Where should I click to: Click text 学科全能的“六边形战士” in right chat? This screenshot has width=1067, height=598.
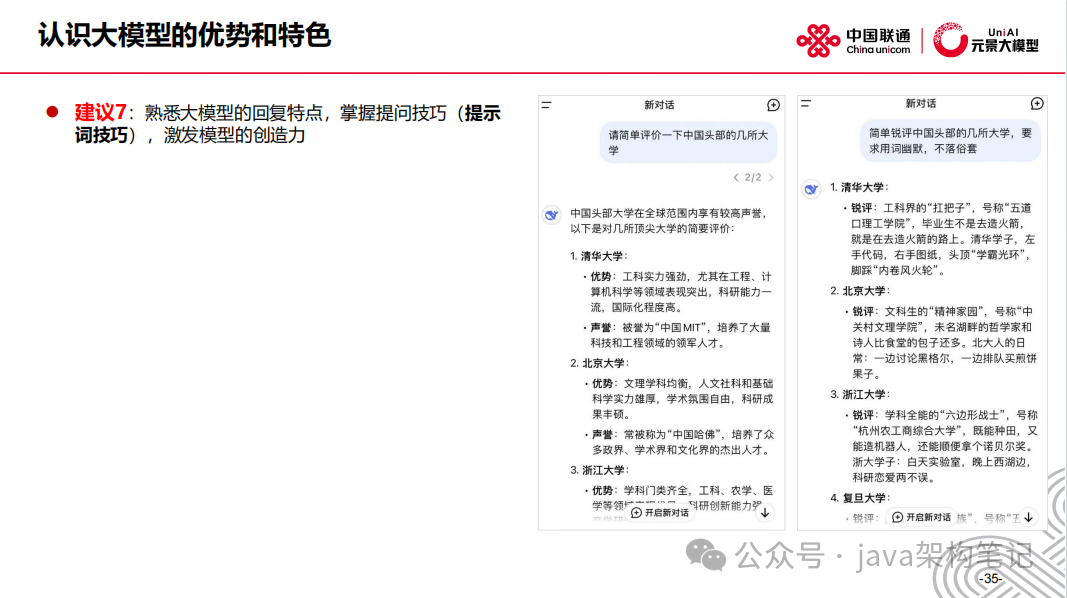coord(947,415)
